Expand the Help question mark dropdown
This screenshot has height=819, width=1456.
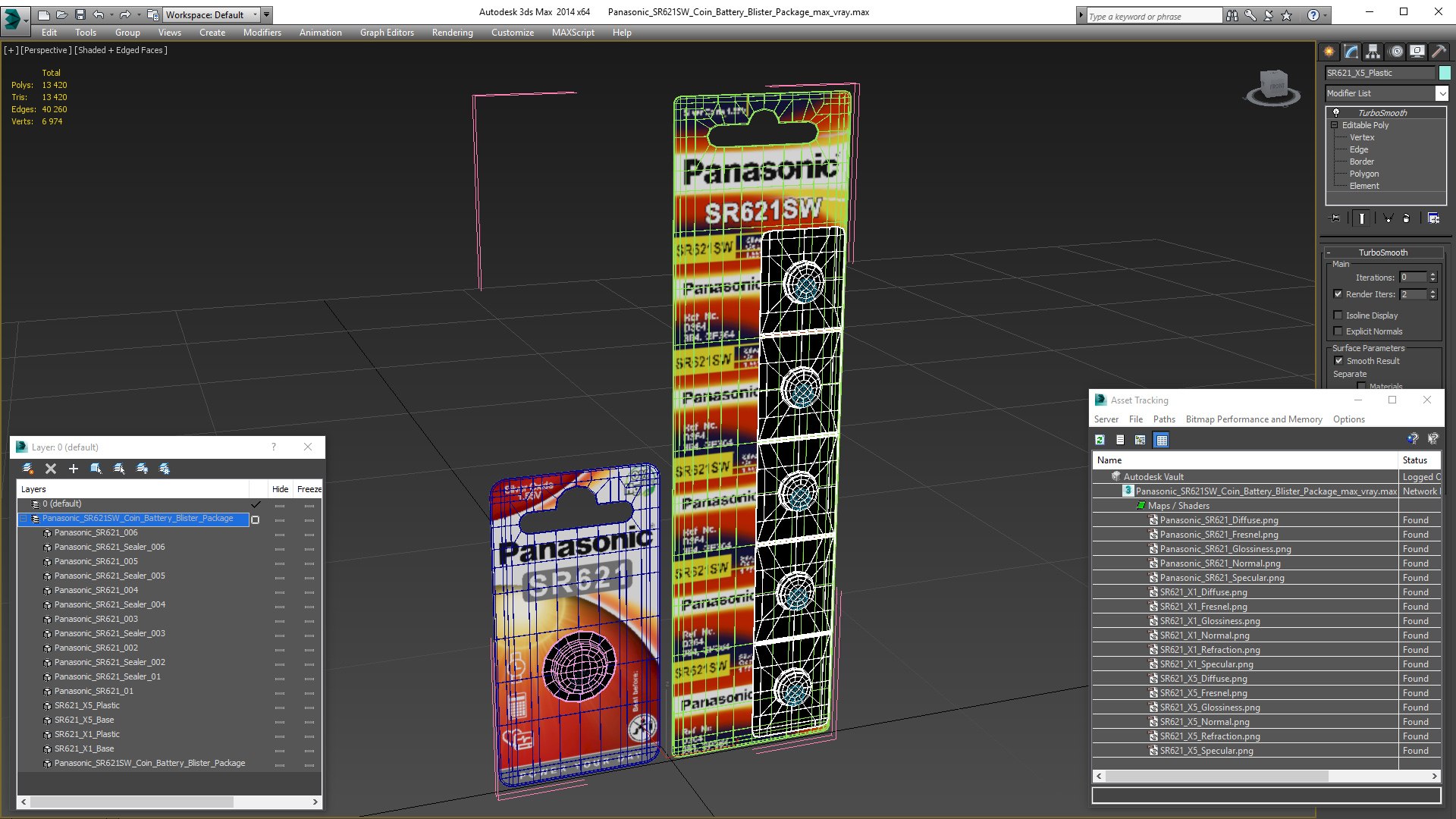click(1326, 15)
